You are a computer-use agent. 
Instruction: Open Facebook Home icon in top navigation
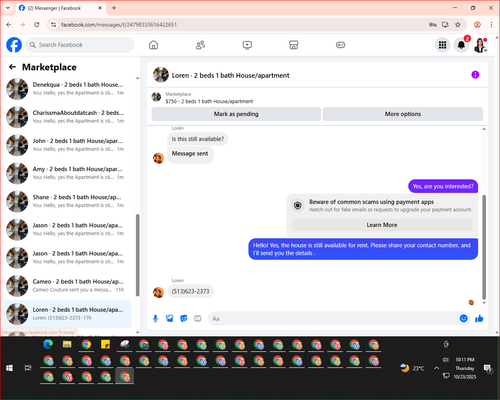pyautogui.click(x=153, y=45)
